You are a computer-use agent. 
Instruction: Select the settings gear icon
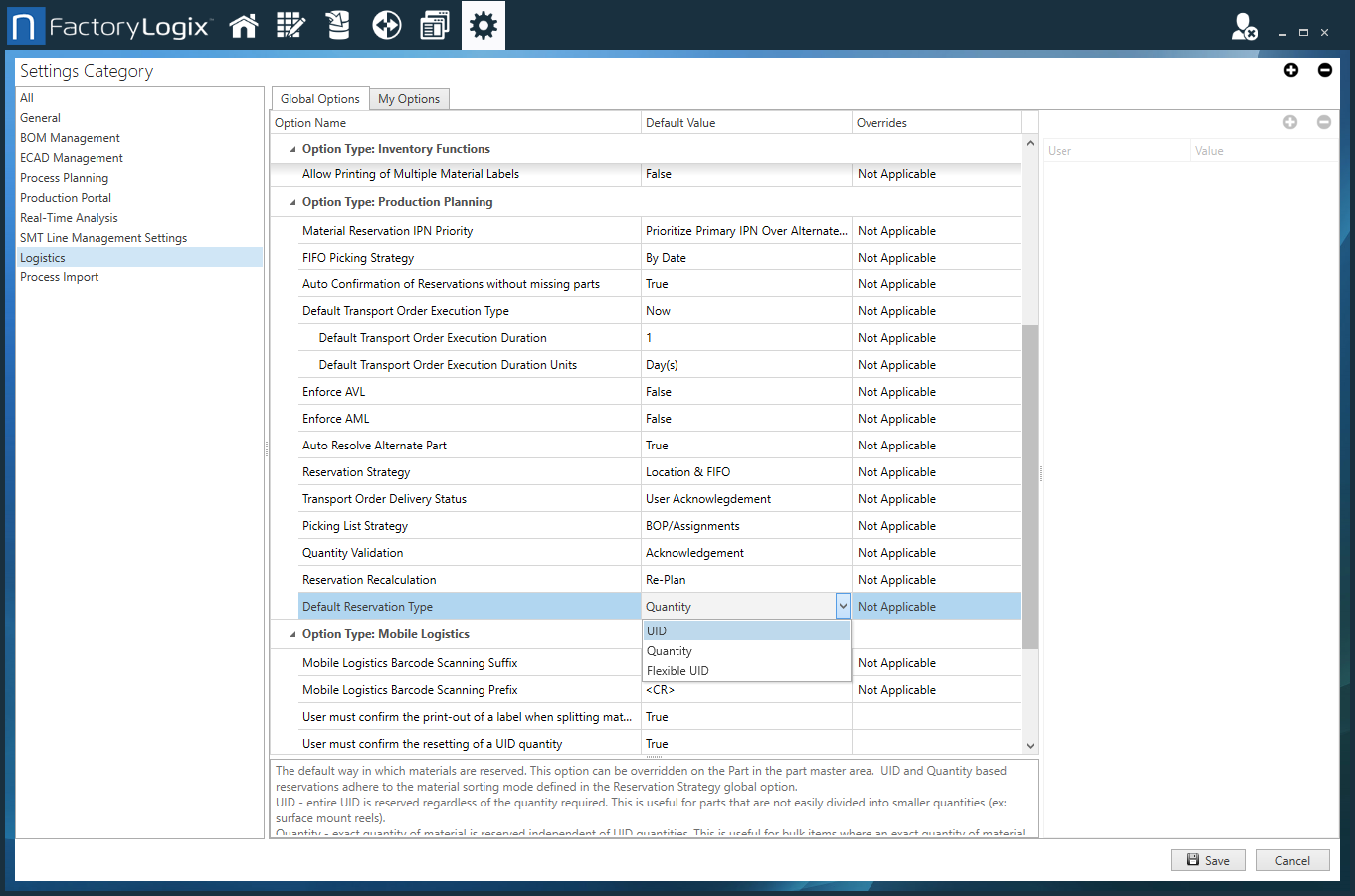tap(483, 25)
